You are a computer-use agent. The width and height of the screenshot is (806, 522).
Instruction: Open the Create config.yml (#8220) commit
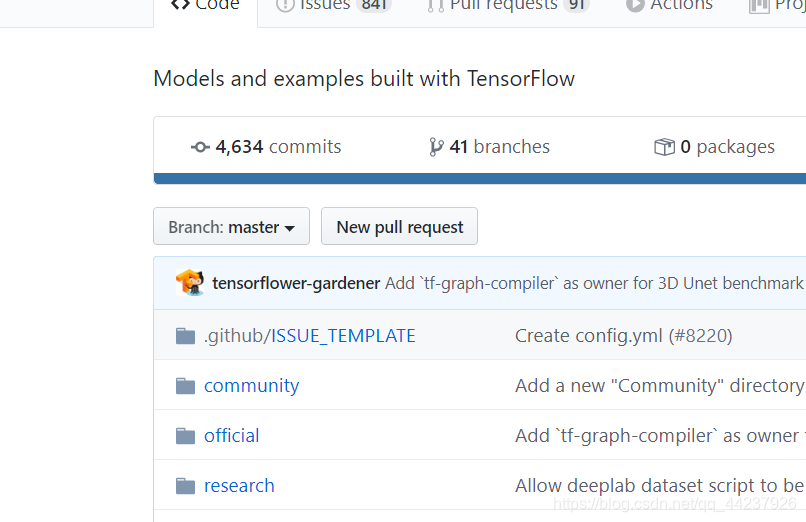pos(624,336)
